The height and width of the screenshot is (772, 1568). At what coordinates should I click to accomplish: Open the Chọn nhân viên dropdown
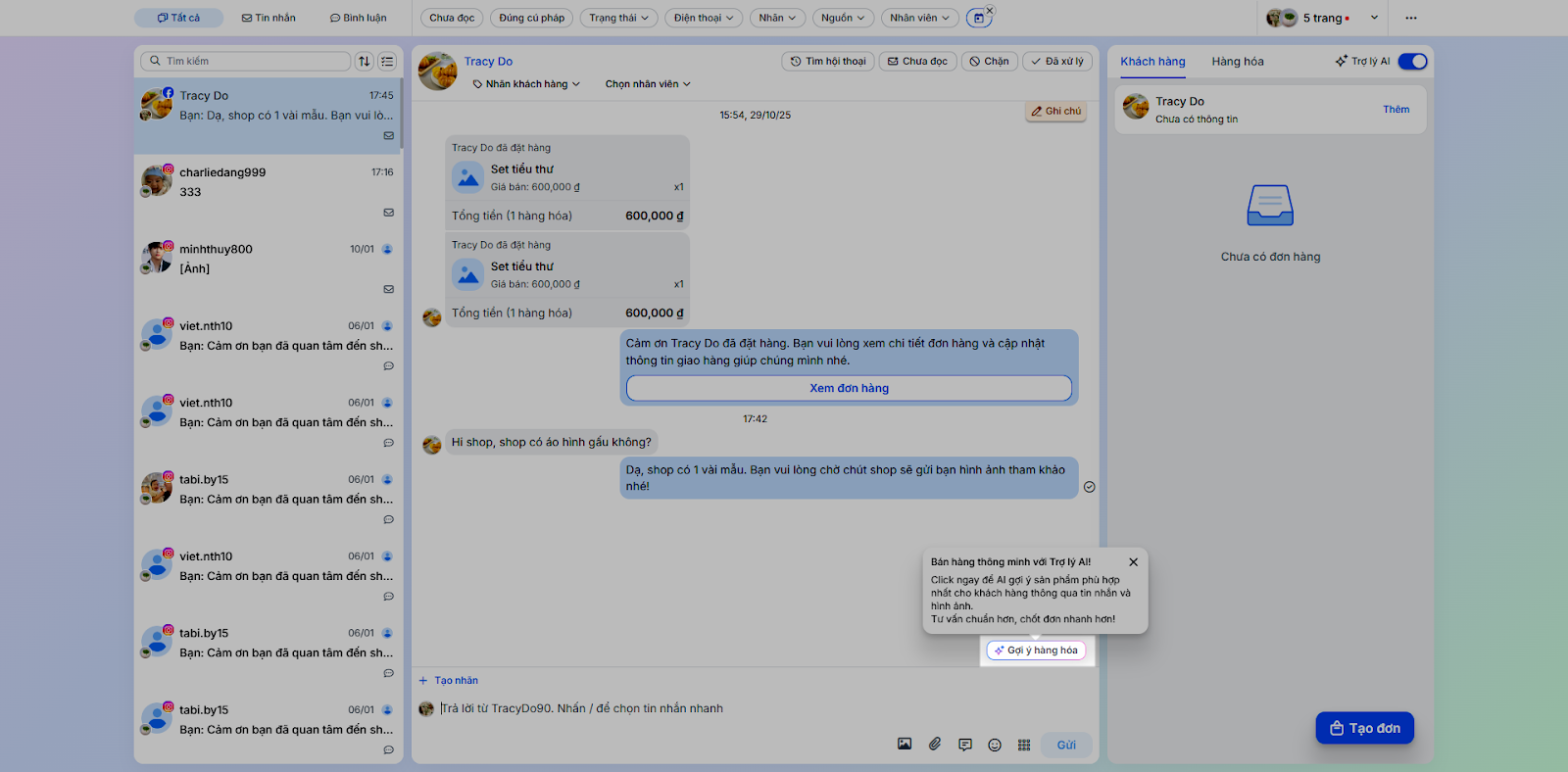tap(647, 84)
